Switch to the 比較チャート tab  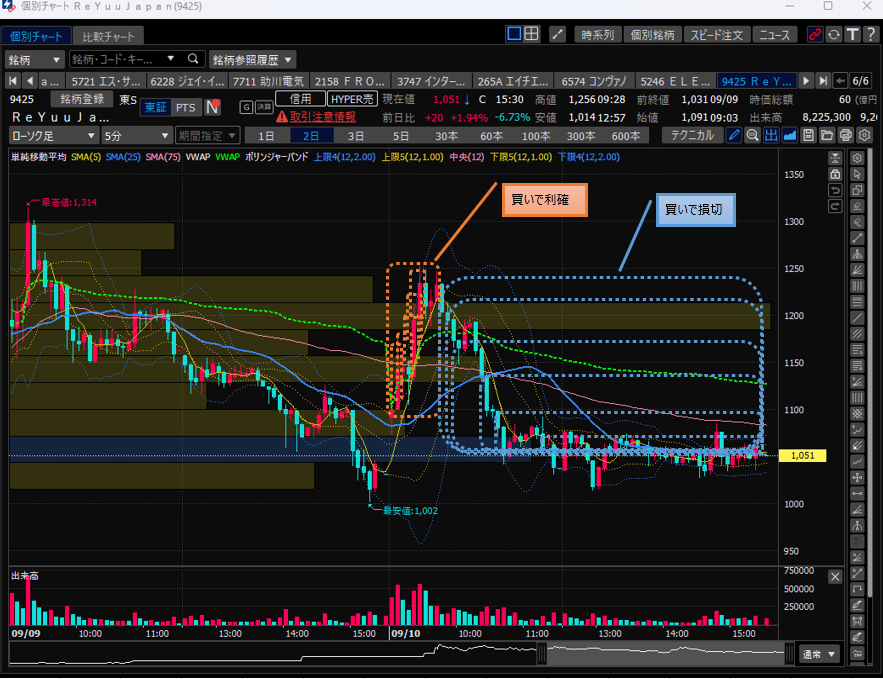(x=107, y=35)
